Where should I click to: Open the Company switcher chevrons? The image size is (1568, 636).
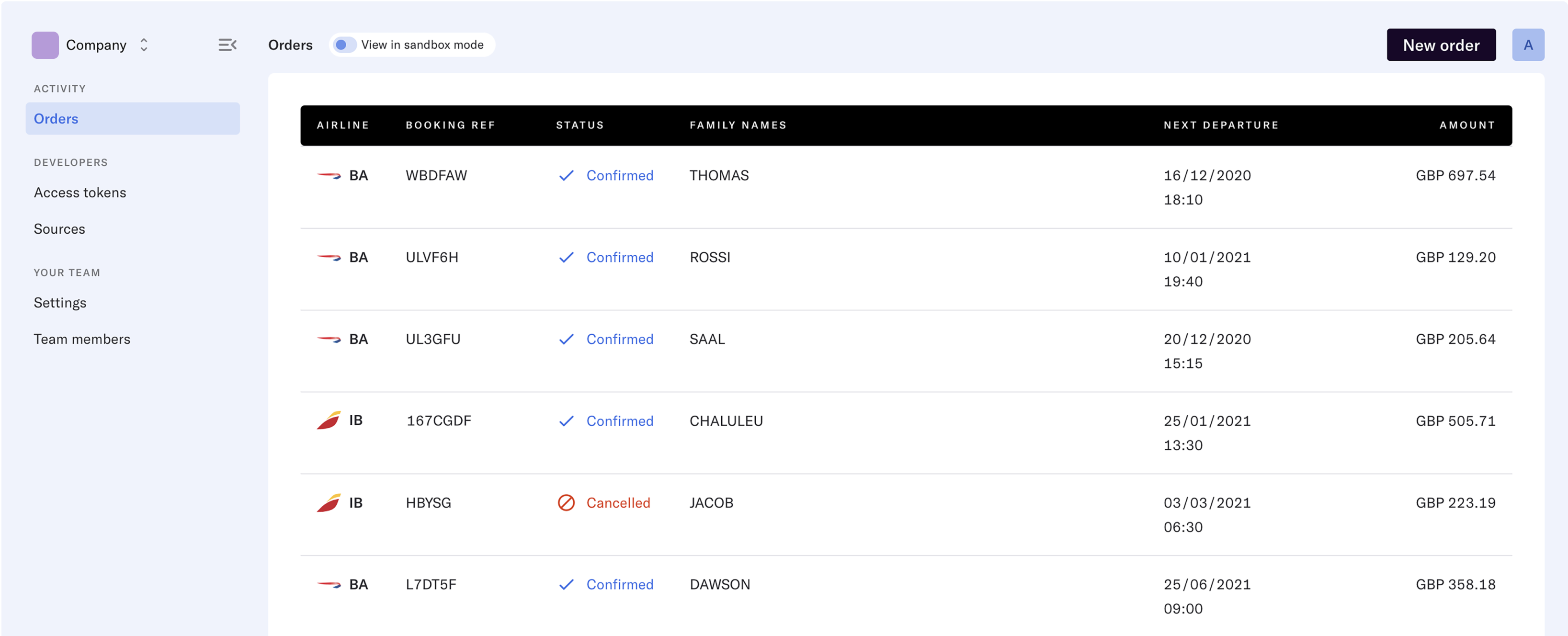click(144, 45)
